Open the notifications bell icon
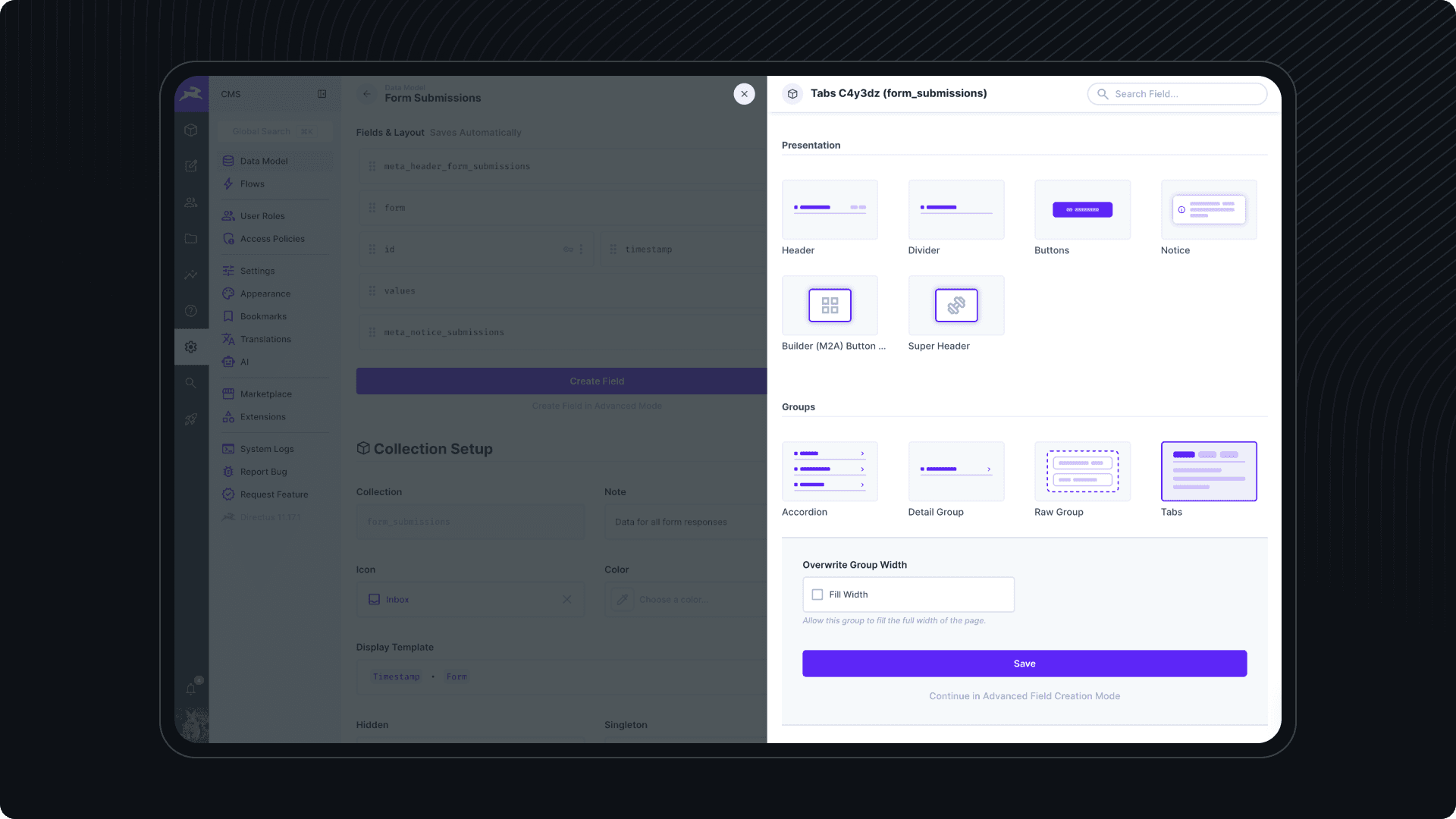 coord(191,689)
